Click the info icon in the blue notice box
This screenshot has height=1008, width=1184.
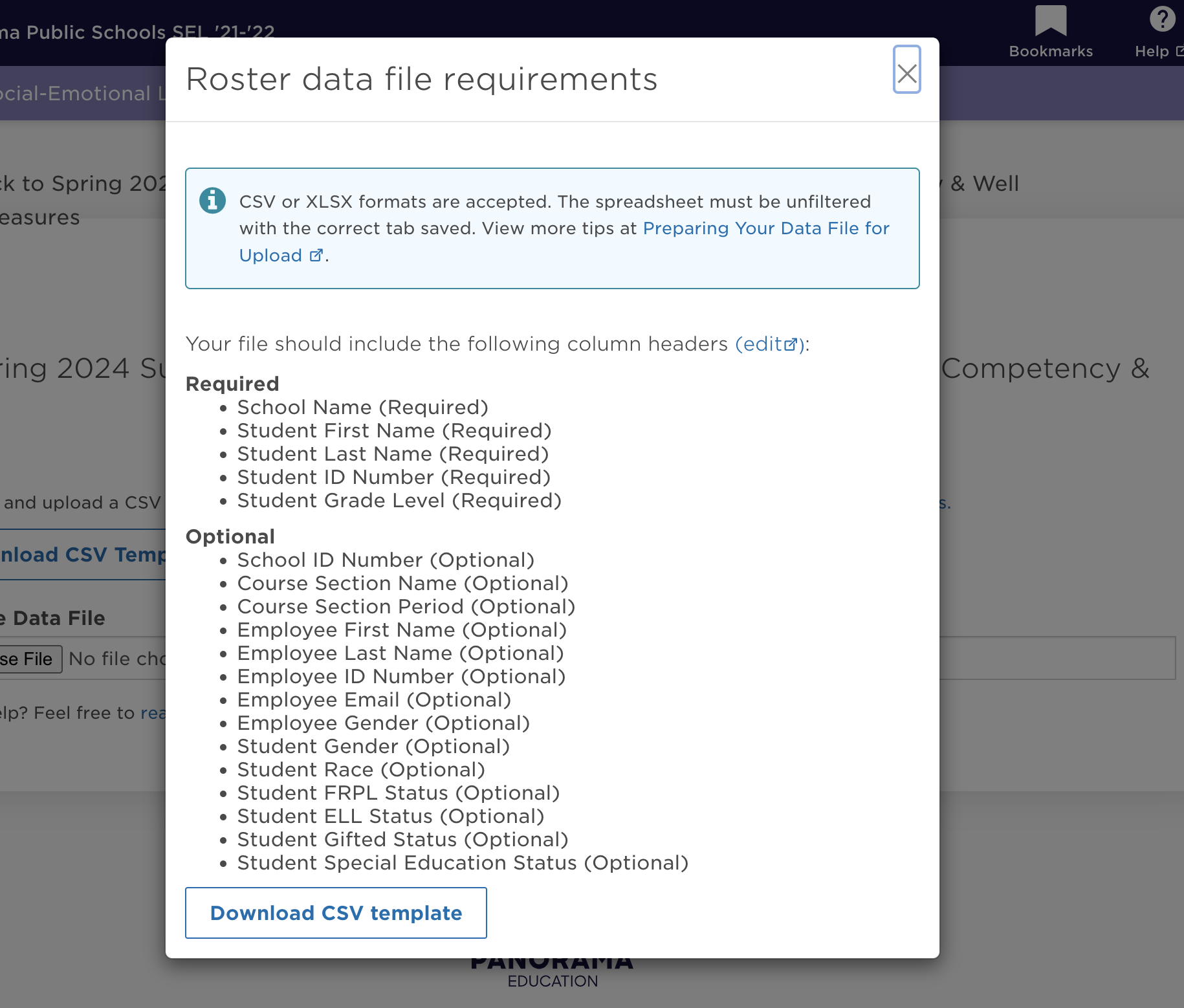(x=212, y=201)
